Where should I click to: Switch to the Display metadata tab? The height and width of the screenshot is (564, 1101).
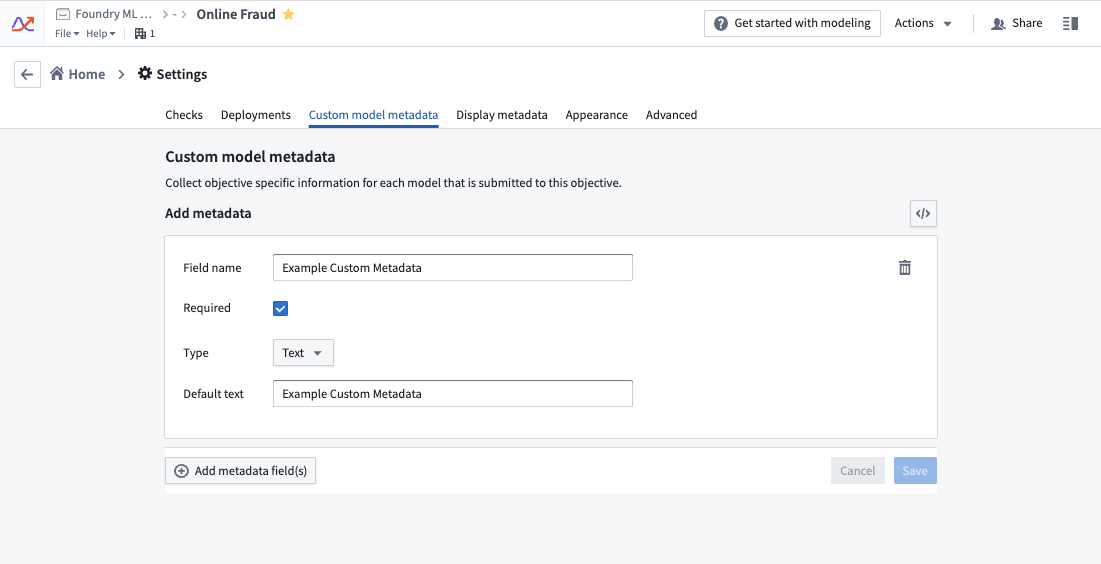click(502, 114)
